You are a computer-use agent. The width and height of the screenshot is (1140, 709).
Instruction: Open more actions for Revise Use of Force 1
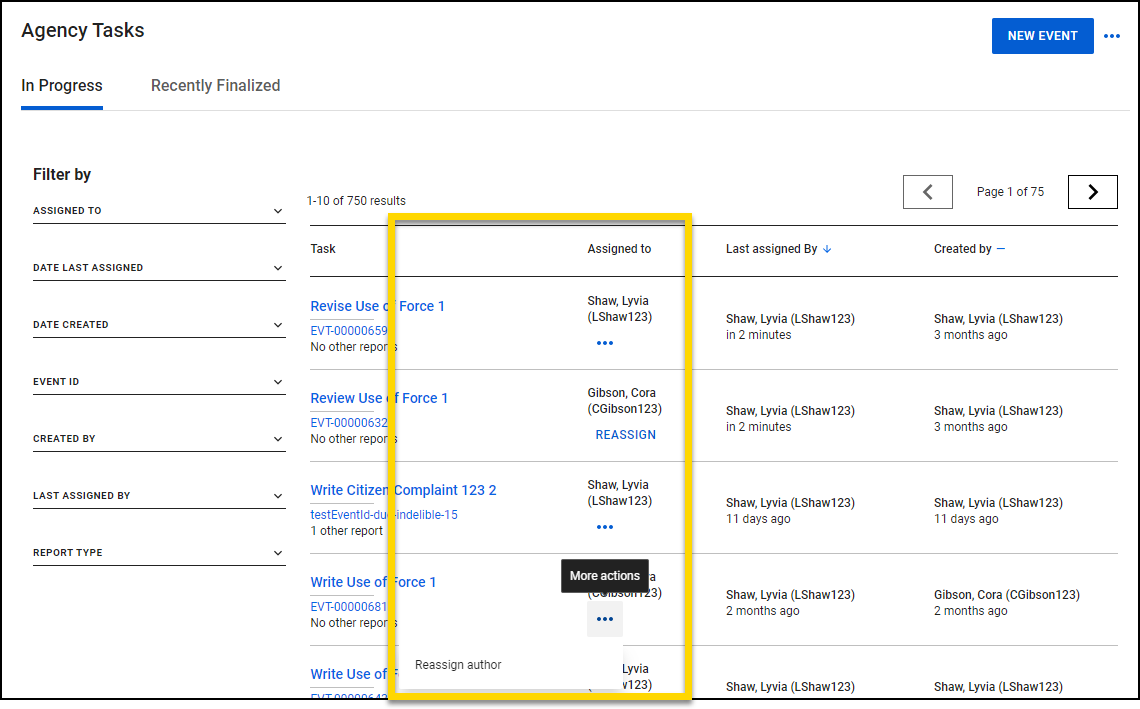[604, 342]
